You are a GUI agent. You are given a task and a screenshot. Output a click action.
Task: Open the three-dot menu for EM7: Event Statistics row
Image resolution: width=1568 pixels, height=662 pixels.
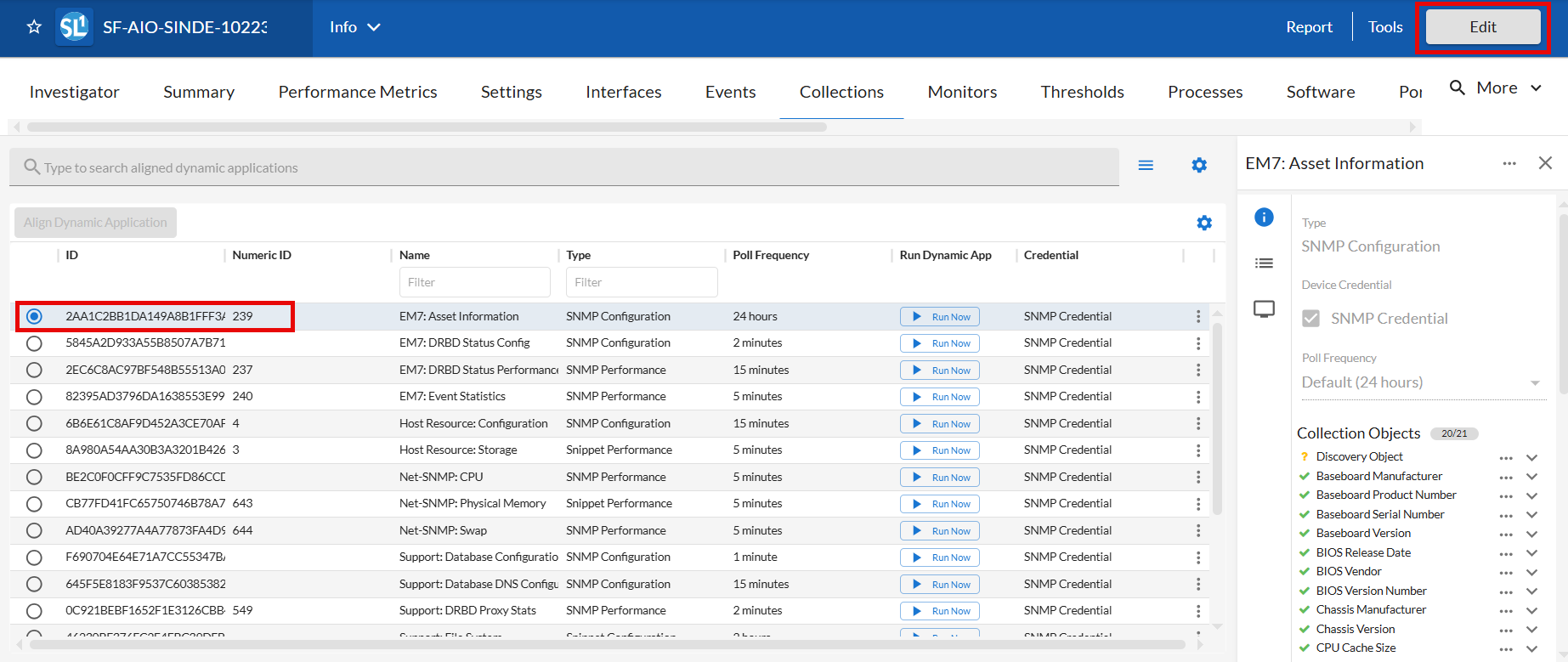(1197, 397)
